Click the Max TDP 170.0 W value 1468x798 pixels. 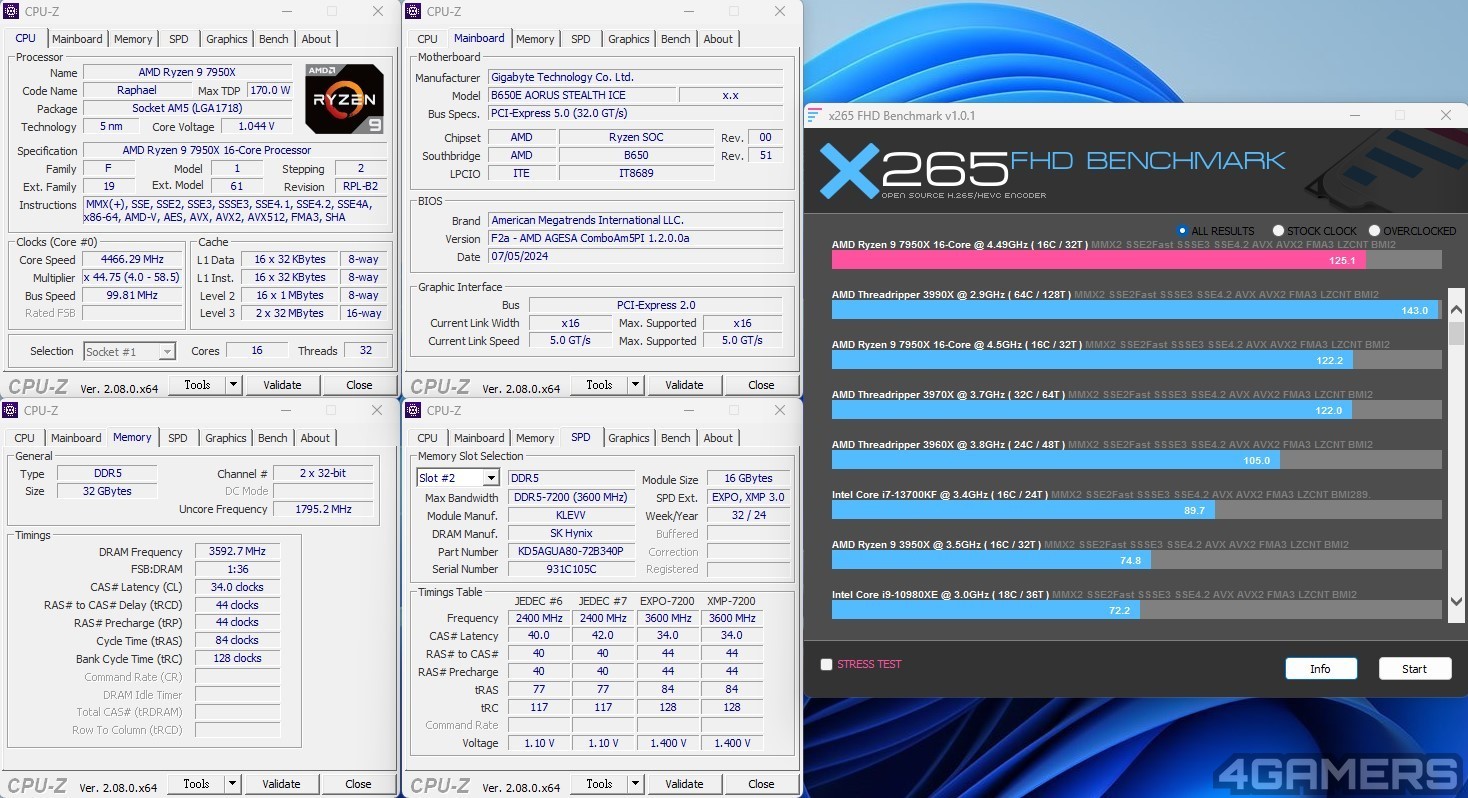270,90
